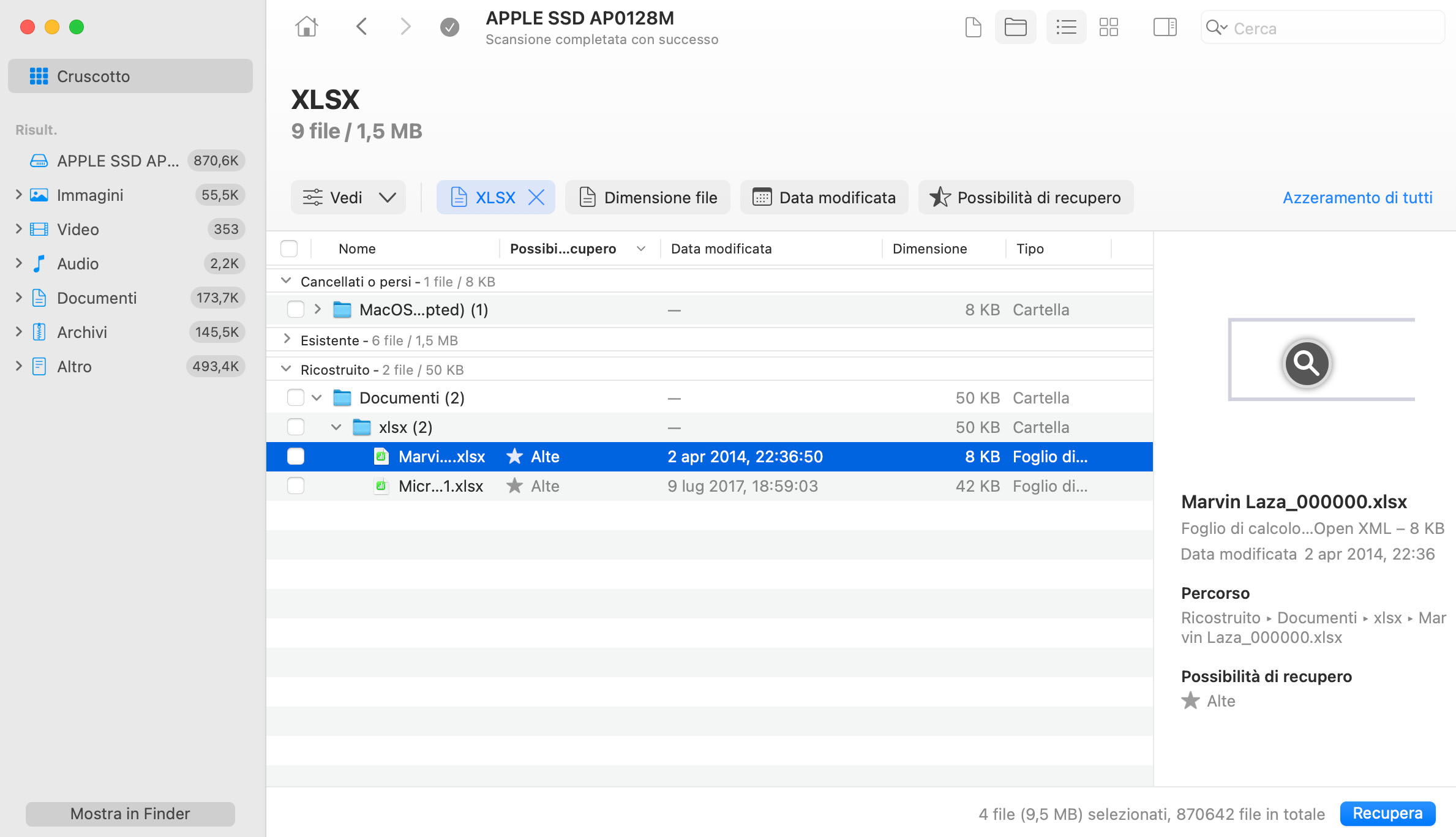This screenshot has width=1456, height=837.
Task: Collapse the Documenti (2) folder
Action: click(317, 397)
